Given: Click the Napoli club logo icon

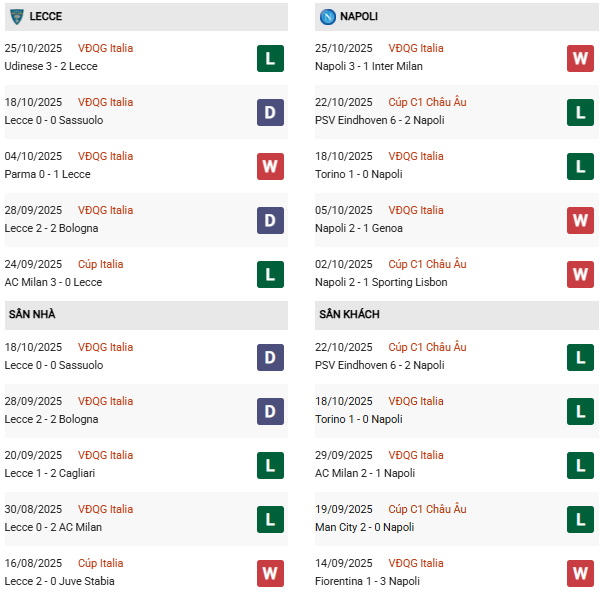Looking at the screenshot, I should click(328, 17).
